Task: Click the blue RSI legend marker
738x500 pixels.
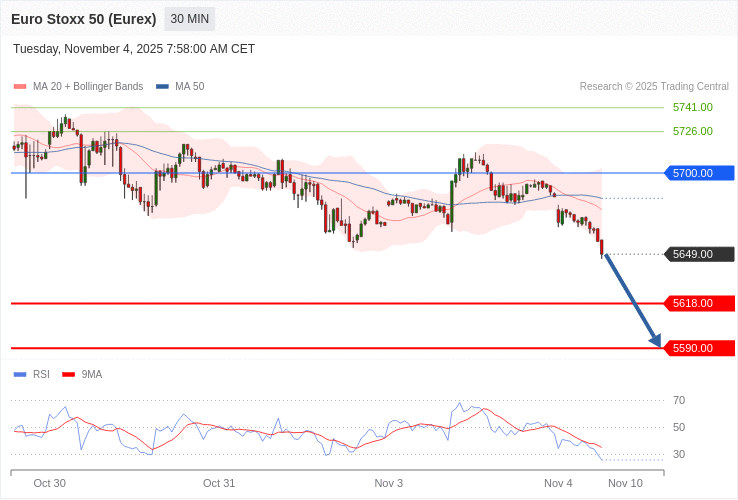Action: [x=19, y=375]
